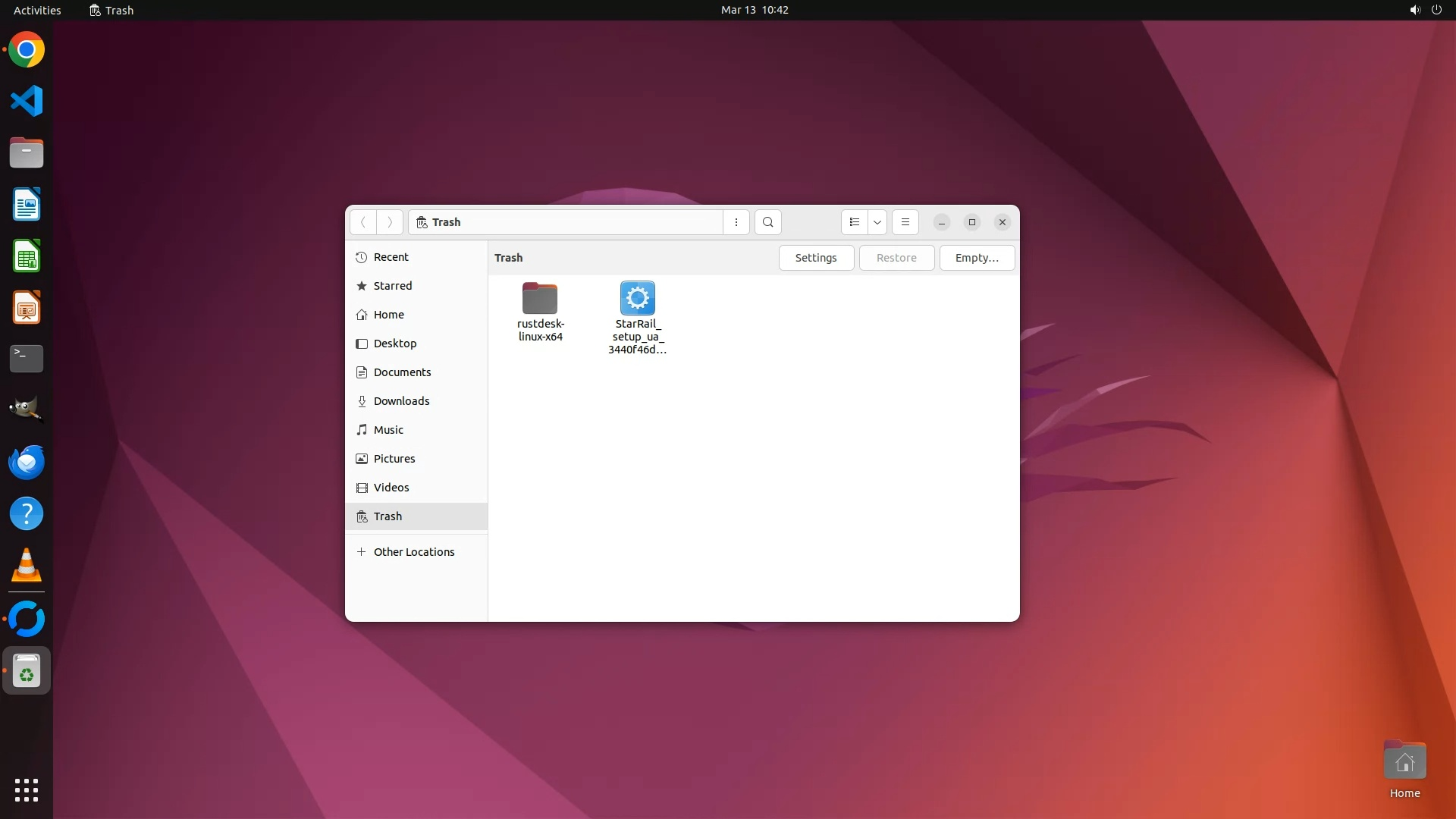Viewport: 1456px width, 819px height.
Task: Launch VLC from the dock
Action: pyautogui.click(x=27, y=566)
